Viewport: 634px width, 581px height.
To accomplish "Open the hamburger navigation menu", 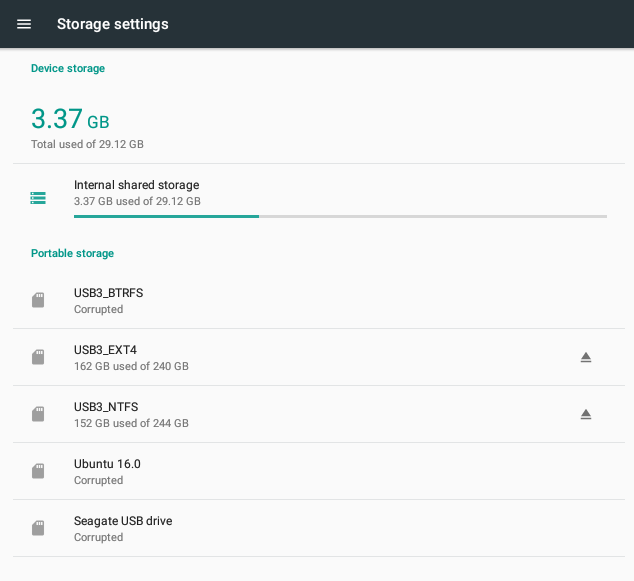I will tap(24, 24).
